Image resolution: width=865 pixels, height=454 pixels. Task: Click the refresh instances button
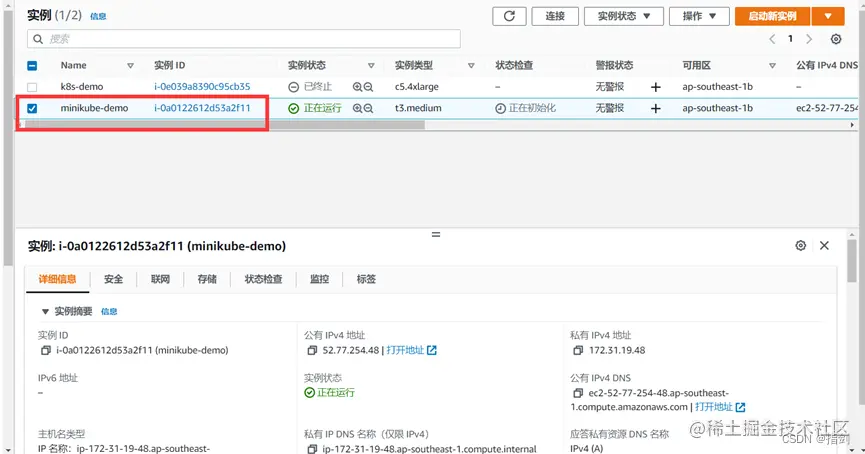(x=509, y=17)
